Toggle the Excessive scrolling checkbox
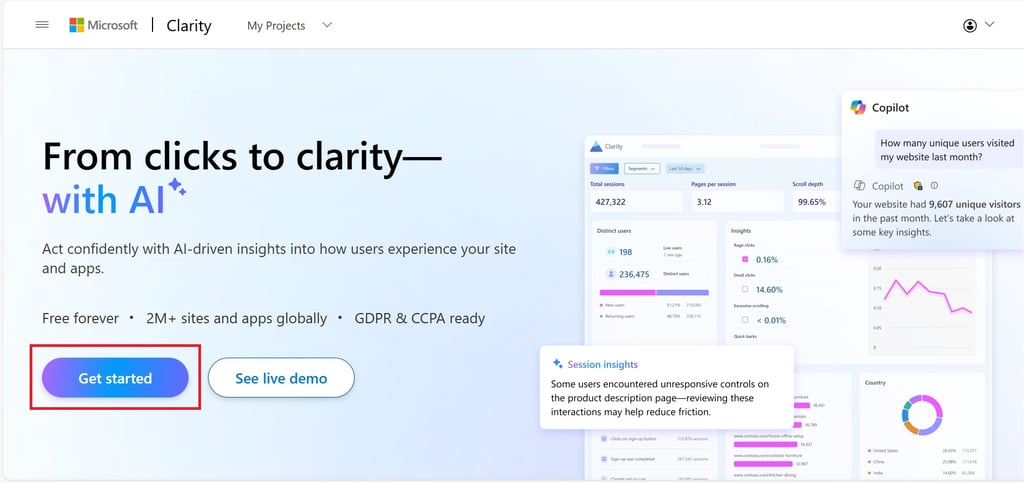 pyautogui.click(x=744, y=320)
